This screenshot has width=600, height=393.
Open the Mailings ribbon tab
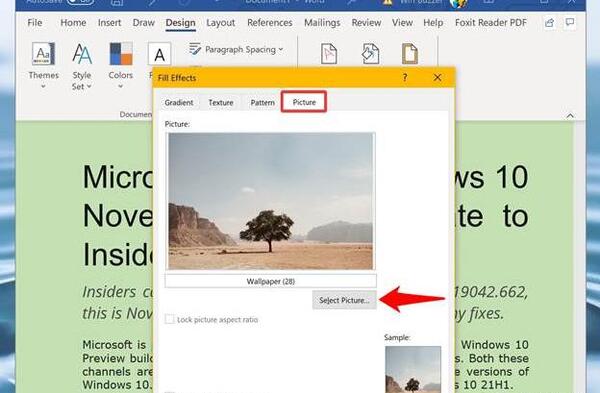coord(322,23)
